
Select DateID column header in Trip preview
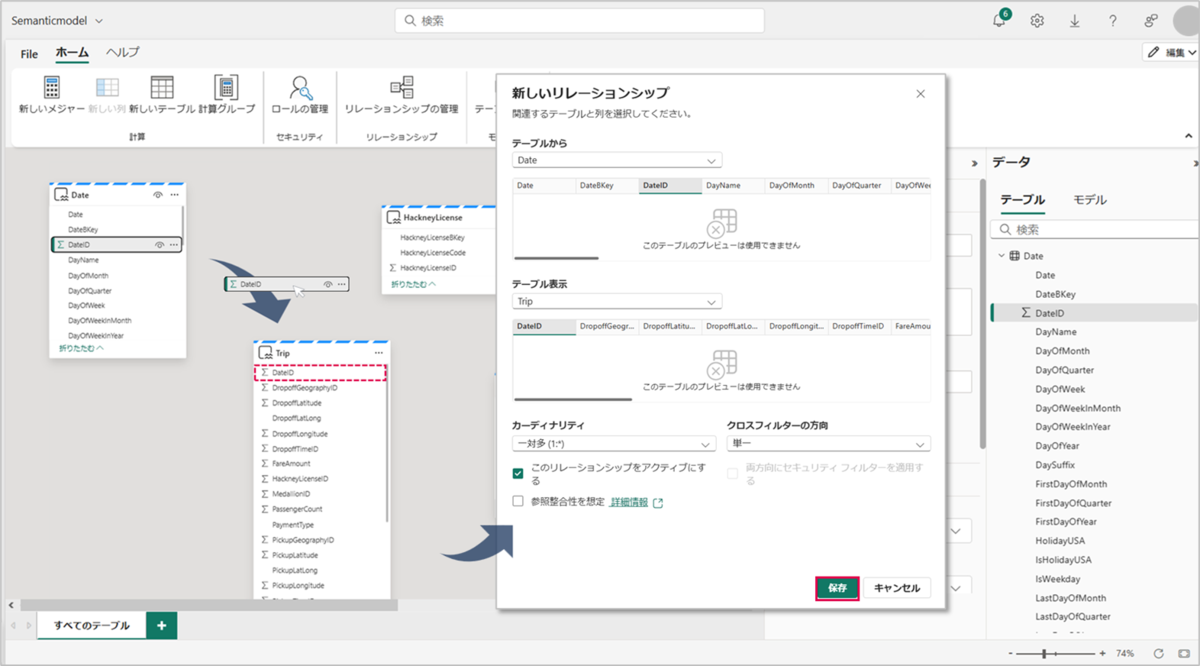click(x=544, y=326)
